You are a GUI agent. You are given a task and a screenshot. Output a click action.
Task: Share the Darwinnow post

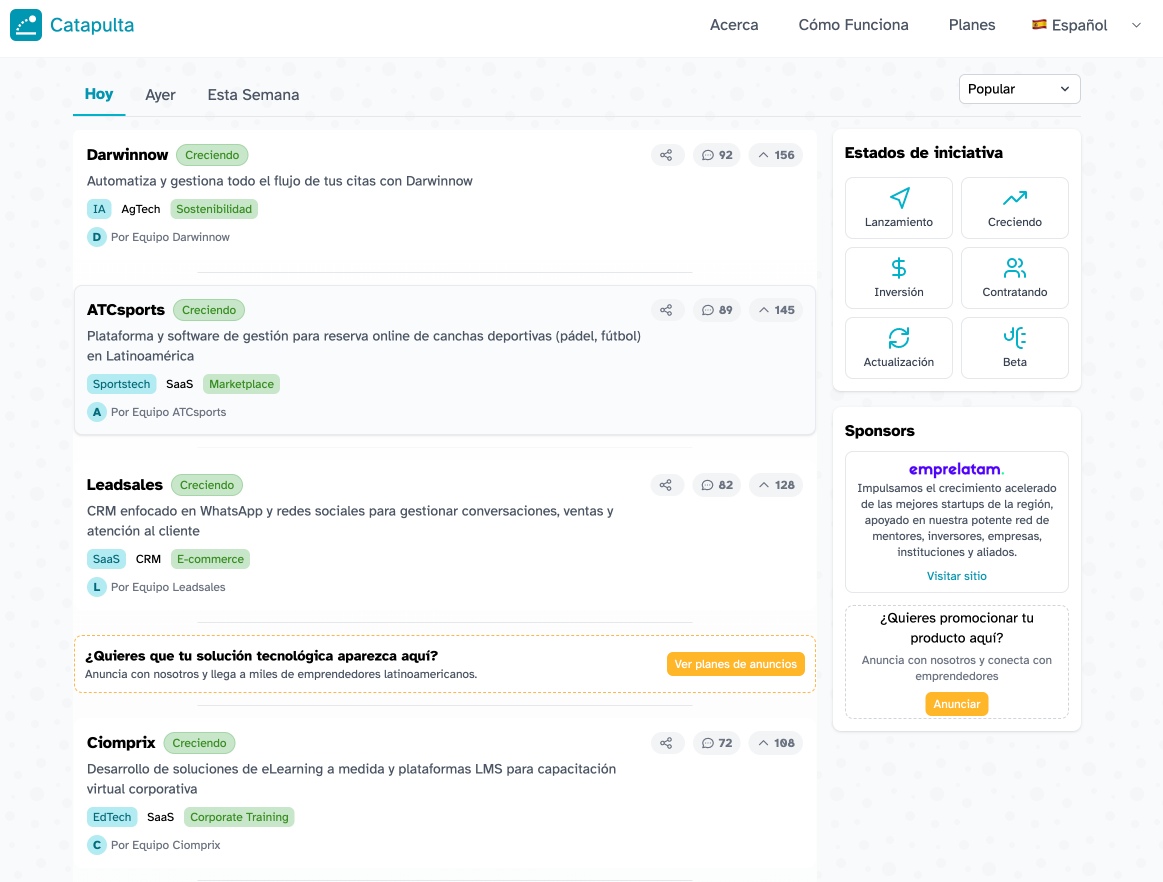[666, 155]
